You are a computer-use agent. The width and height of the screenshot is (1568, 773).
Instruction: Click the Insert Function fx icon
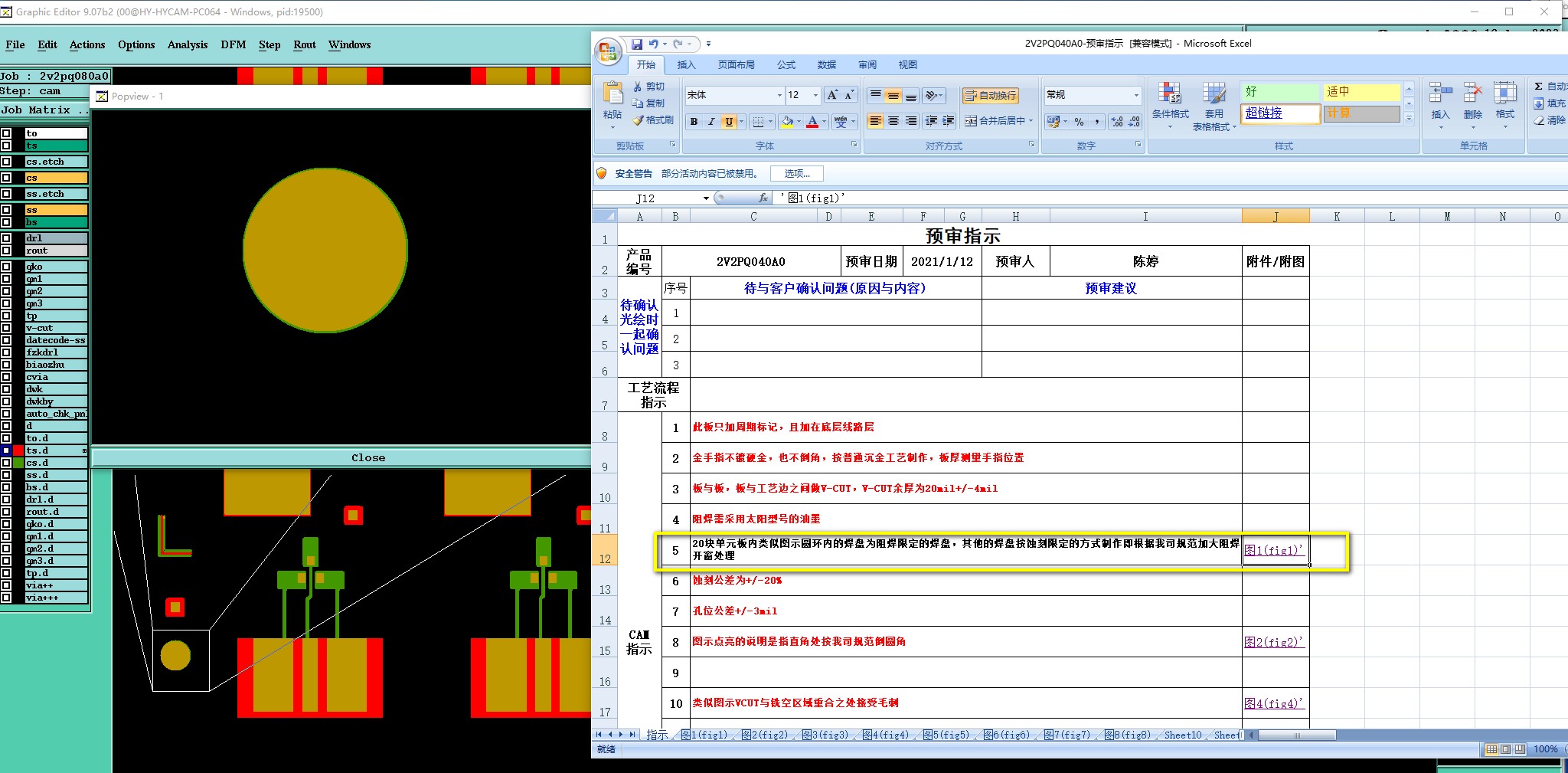(763, 198)
